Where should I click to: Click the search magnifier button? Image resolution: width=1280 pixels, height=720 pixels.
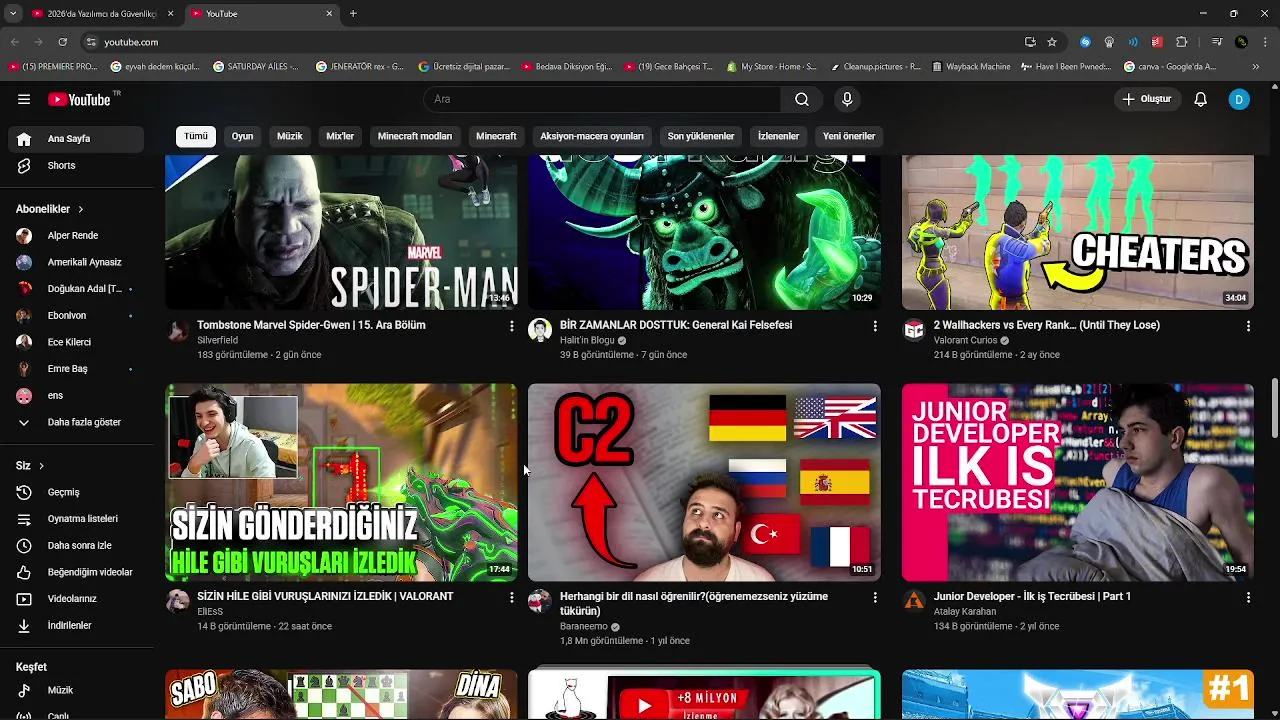click(x=802, y=99)
